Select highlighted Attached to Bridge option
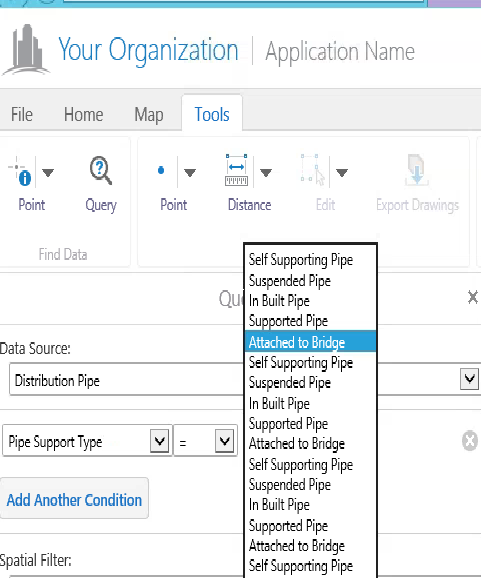Image resolution: width=481 pixels, height=578 pixels. [x=310, y=342]
